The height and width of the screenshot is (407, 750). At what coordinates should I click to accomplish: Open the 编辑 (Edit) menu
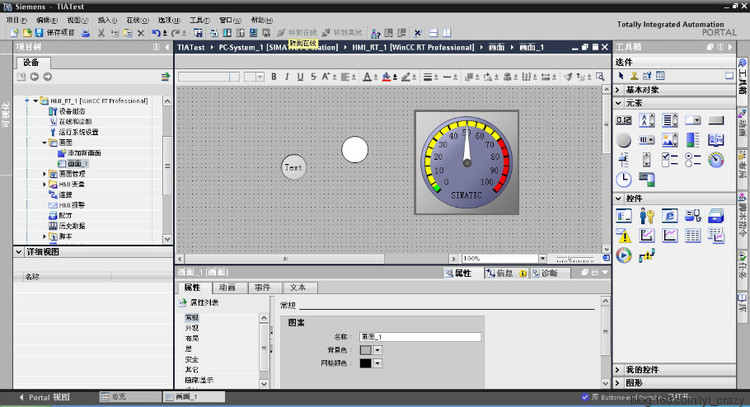pos(45,20)
